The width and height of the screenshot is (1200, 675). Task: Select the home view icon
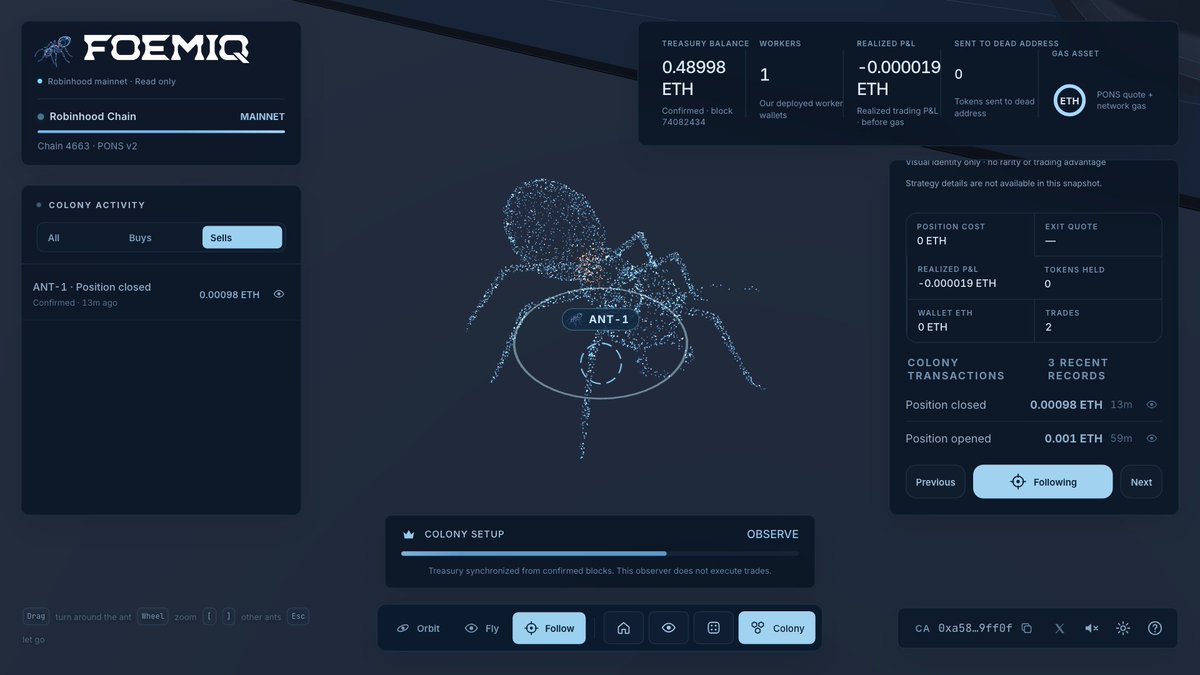(x=623, y=628)
